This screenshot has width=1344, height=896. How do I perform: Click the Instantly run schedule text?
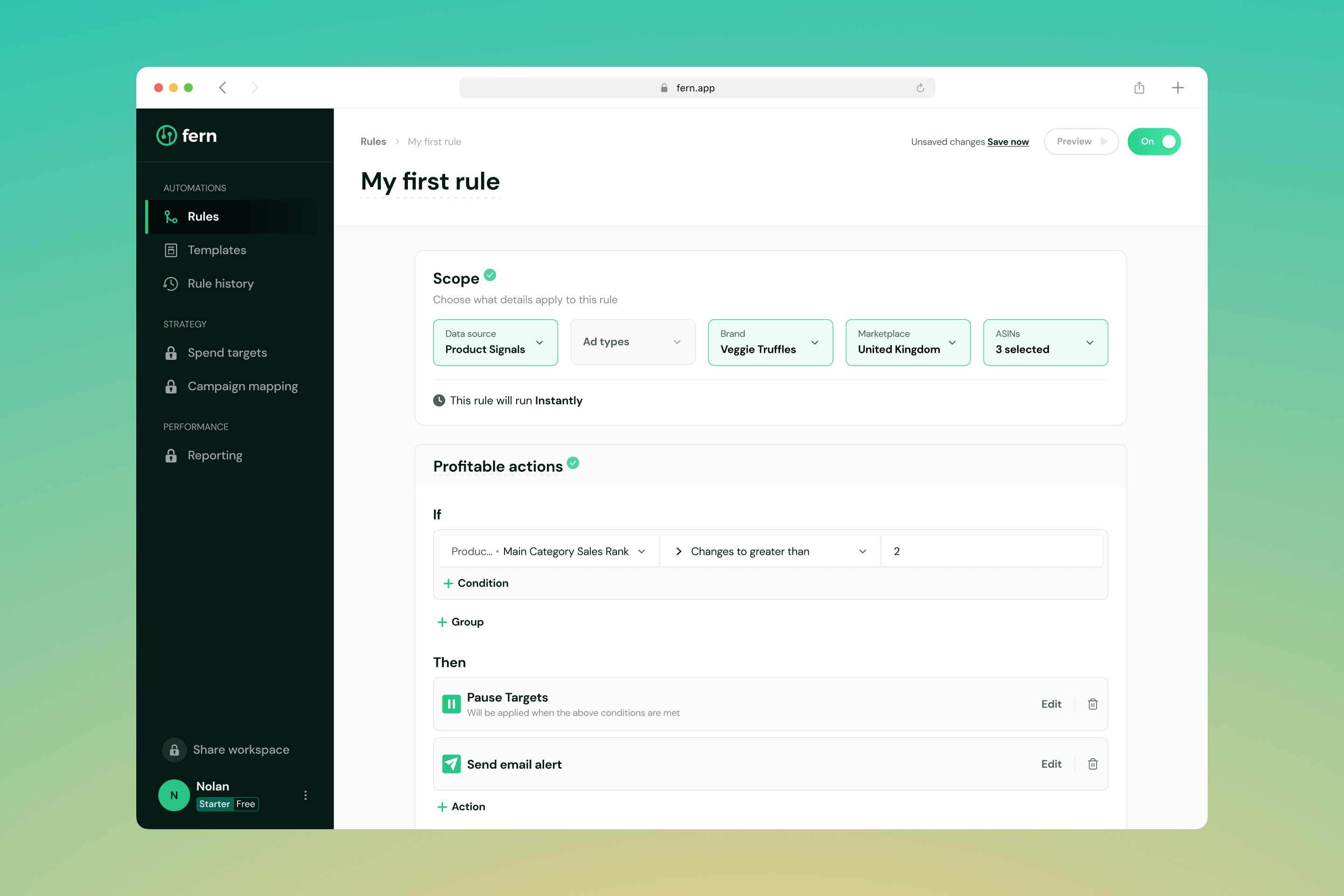[558, 400]
